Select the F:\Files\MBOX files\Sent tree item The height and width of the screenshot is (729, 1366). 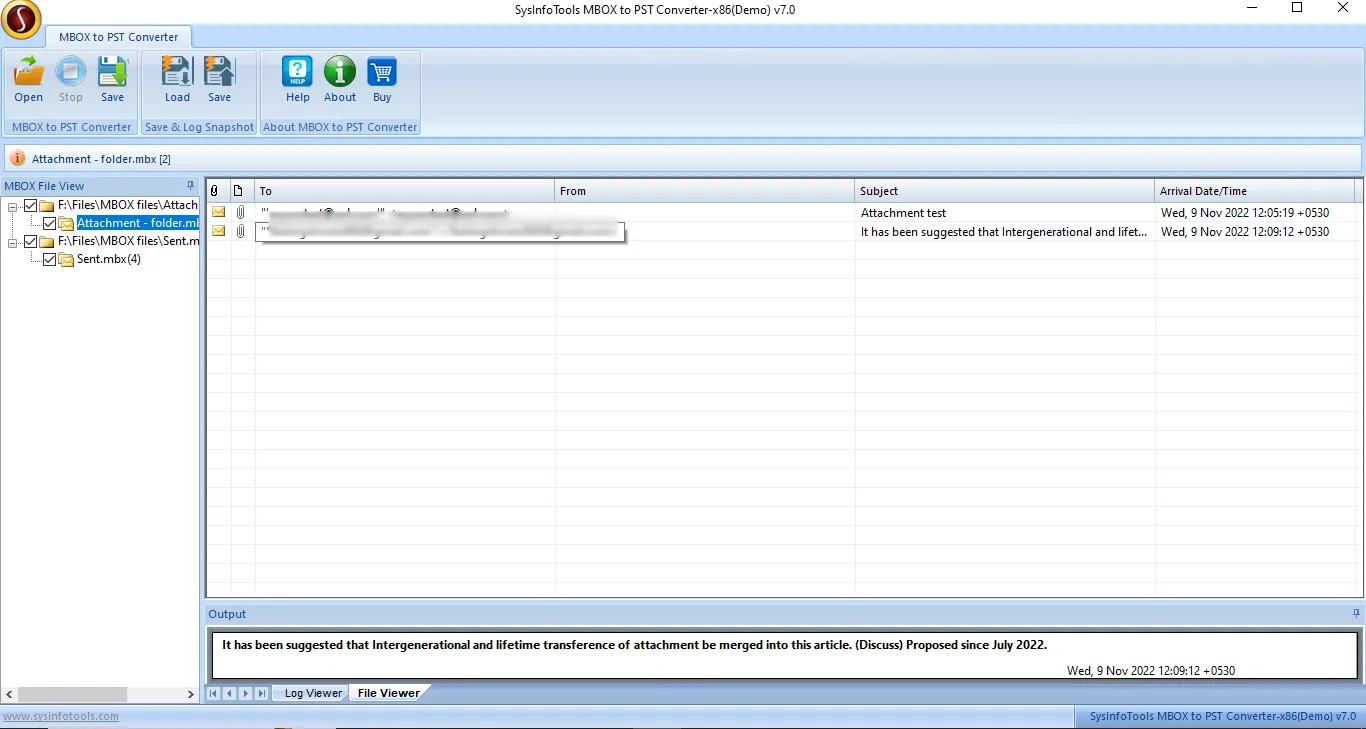[128, 241]
